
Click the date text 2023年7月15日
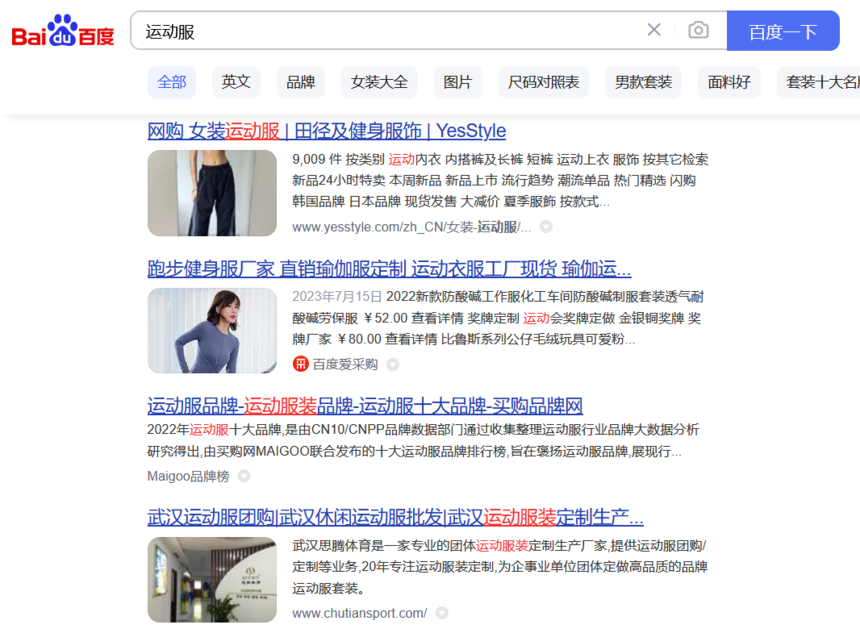pos(337,297)
